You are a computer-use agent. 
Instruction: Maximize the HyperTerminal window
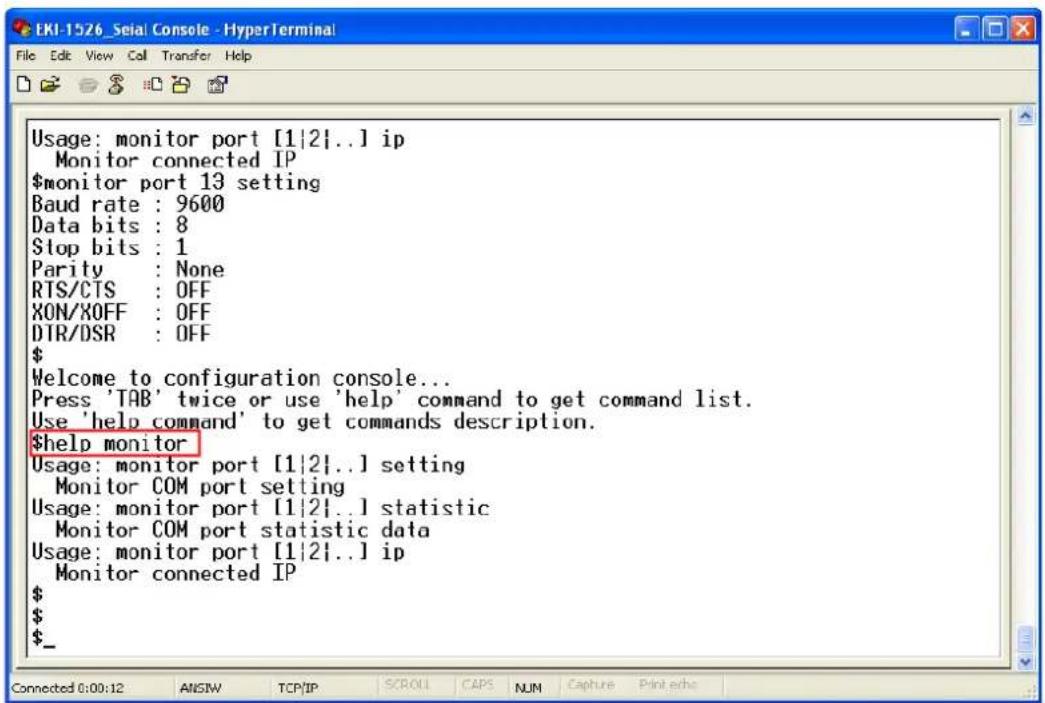[x=995, y=29]
